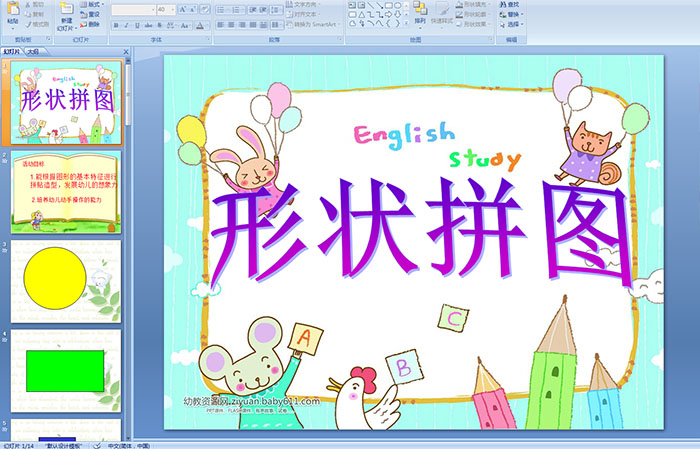Open Text Direction (文字方向) dropdown
The width and height of the screenshot is (700, 449).
tap(303, 4)
